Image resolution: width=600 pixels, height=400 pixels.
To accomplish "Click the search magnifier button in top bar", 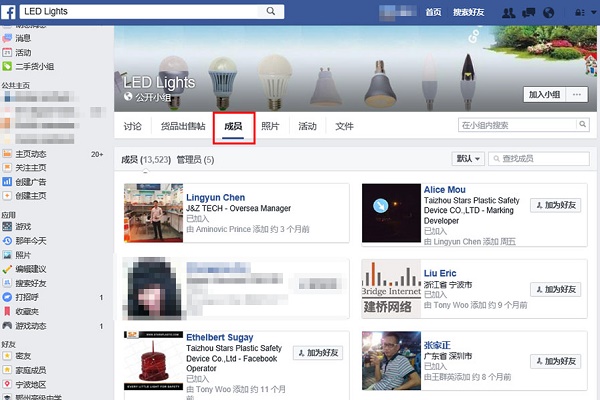I will [271, 11].
